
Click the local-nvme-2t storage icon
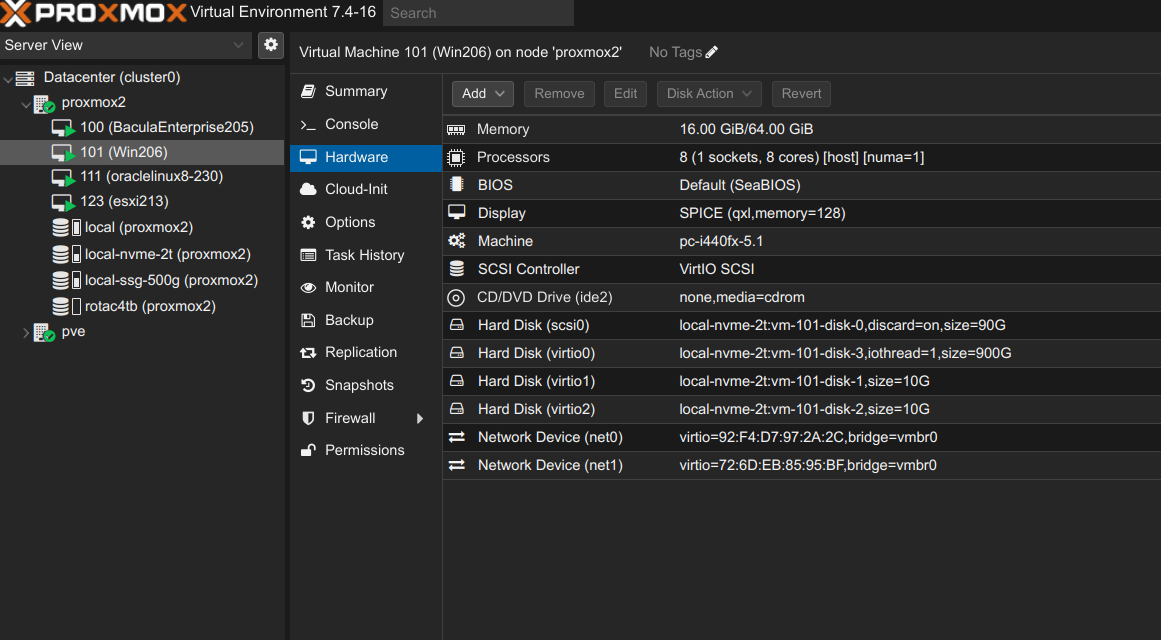pyautogui.click(x=67, y=254)
